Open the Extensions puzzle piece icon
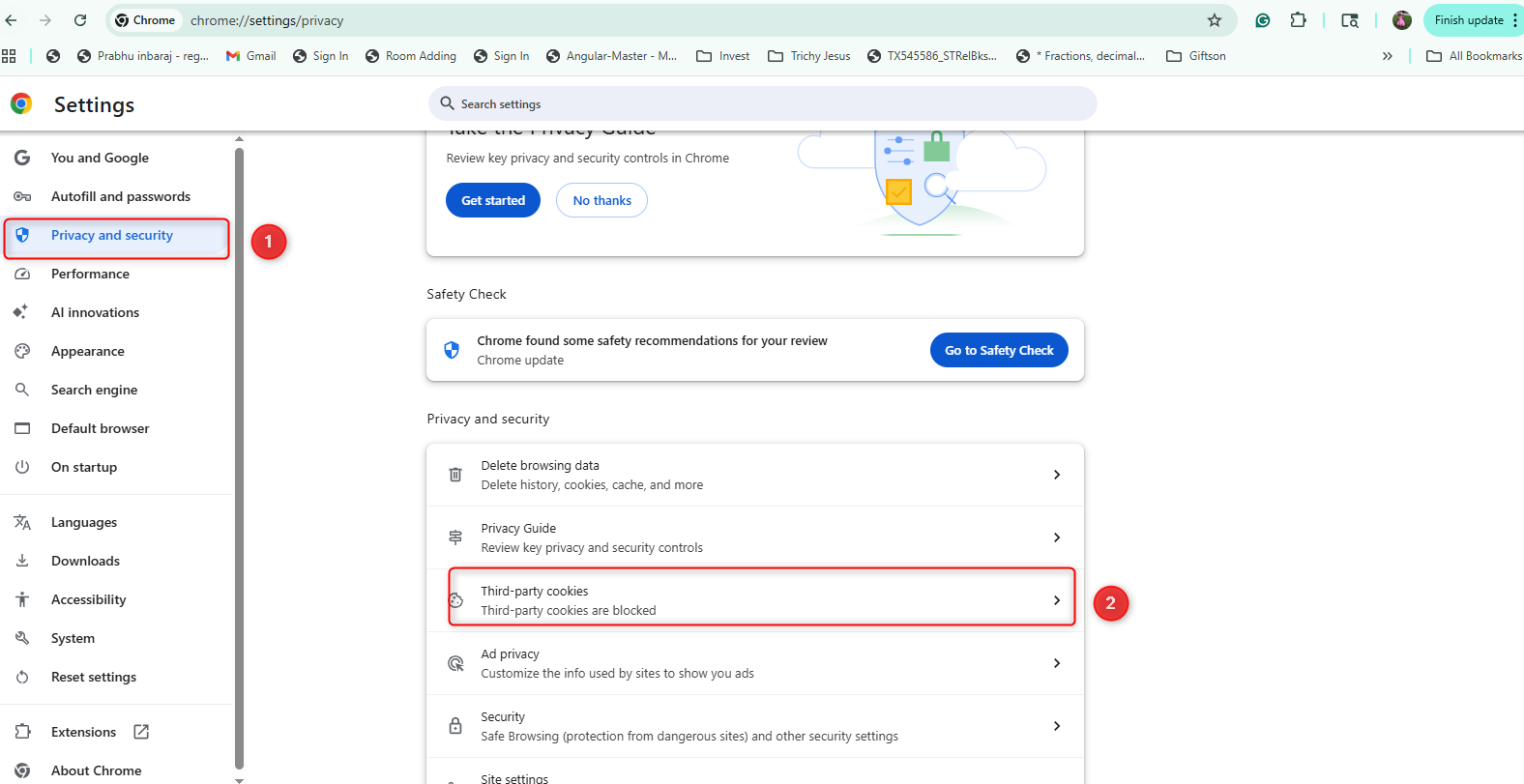Viewport: 1524px width, 784px height. point(1298,20)
